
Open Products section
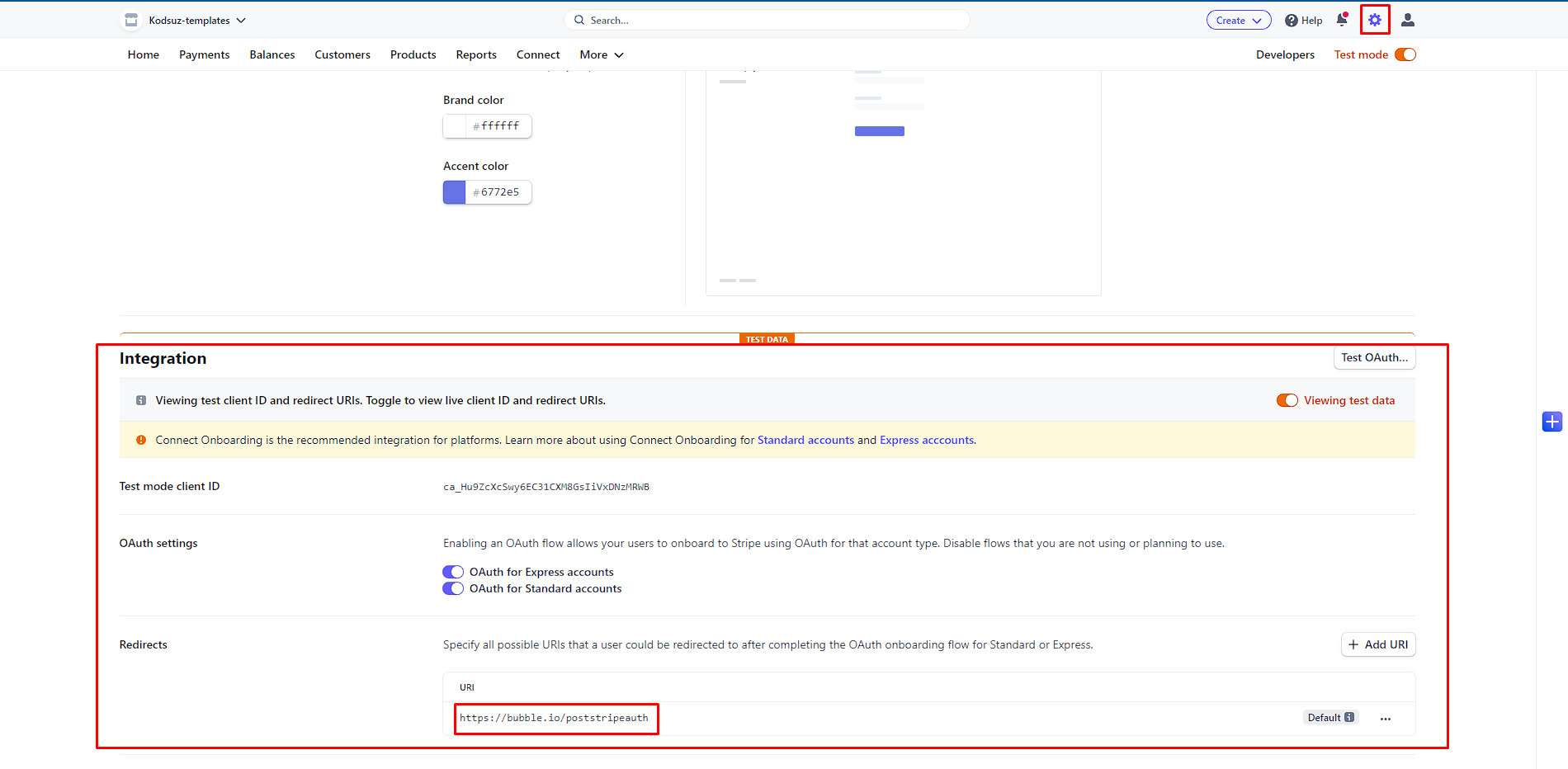point(413,54)
